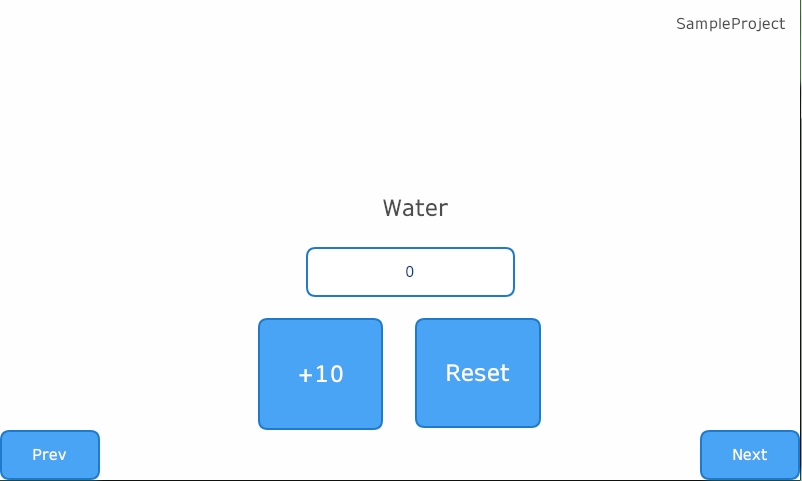
Task: Increase Water using the +10 button
Action: click(320, 374)
